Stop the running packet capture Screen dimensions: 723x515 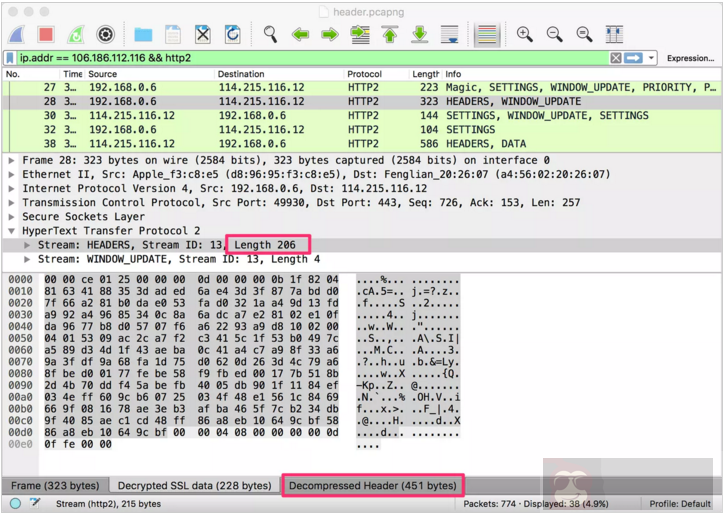pyautogui.click(x=46, y=35)
